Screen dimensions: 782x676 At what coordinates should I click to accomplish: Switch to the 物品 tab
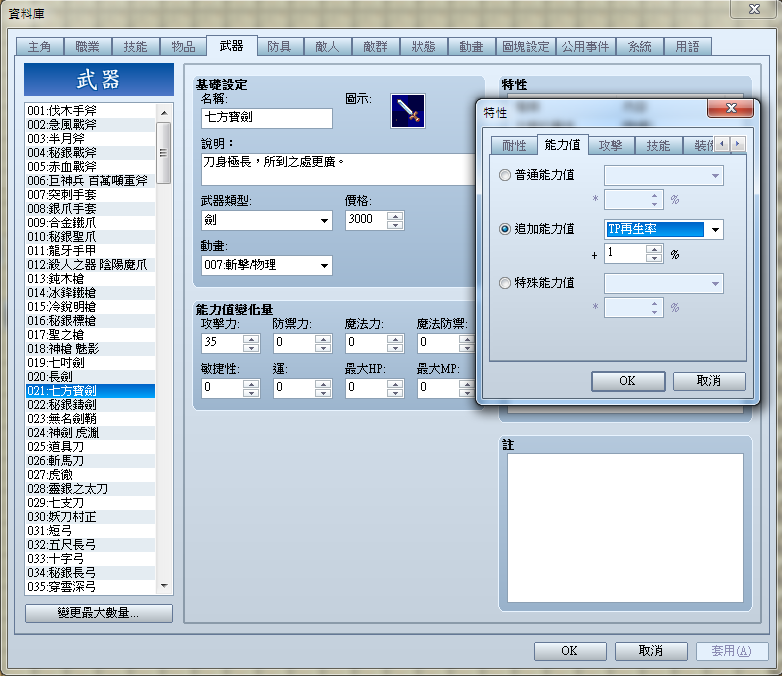(183, 47)
